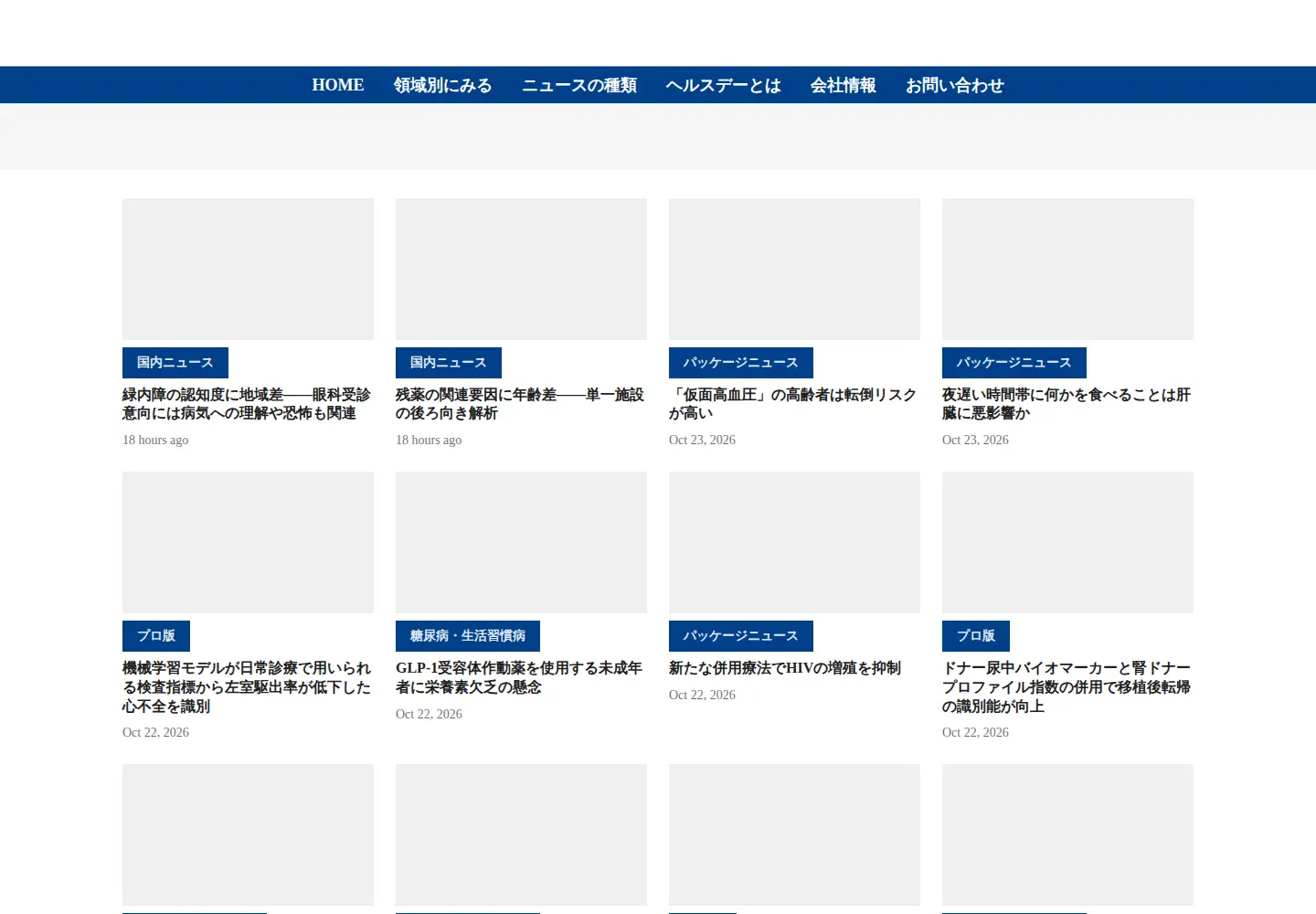This screenshot has width=1316, height=914.
Task: Click 糖尿病・生活習慣病 category tag
Action: pos(468,636)
